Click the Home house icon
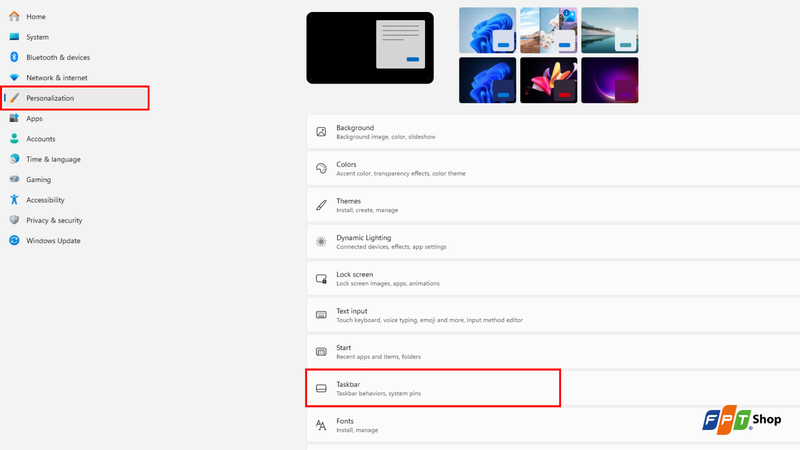800x450 pixels. [14, 16]
